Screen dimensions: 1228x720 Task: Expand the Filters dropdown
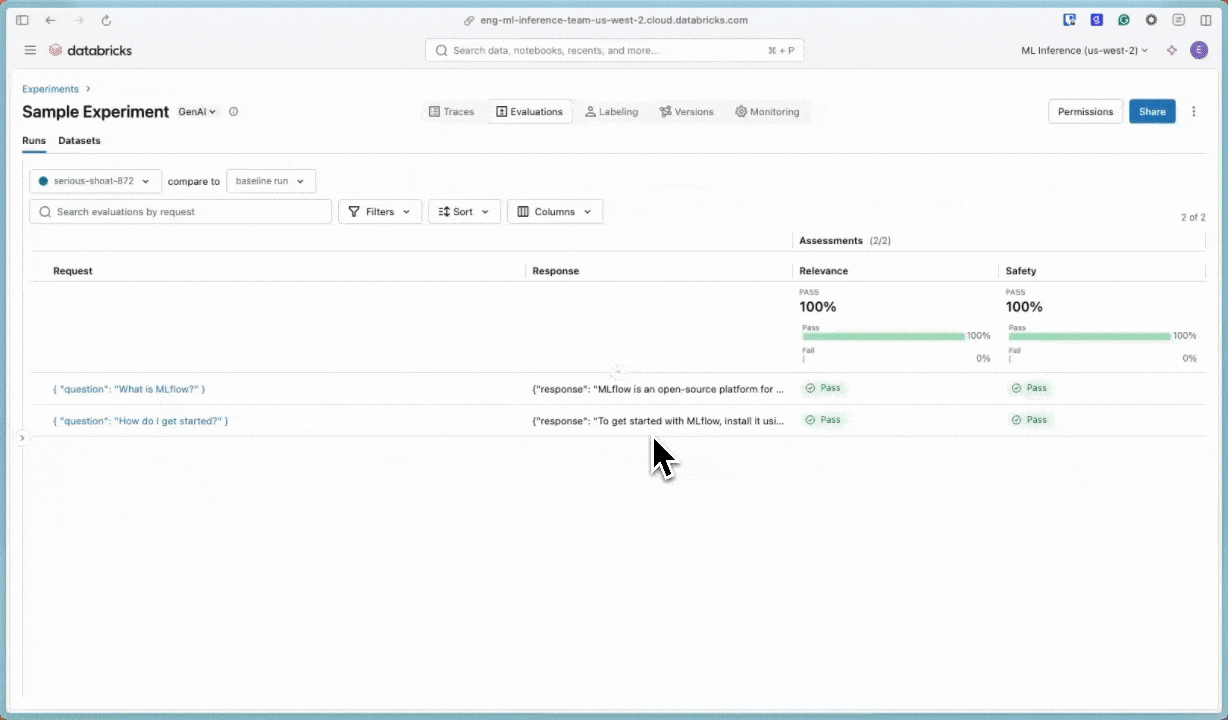[x=380, y=212]
